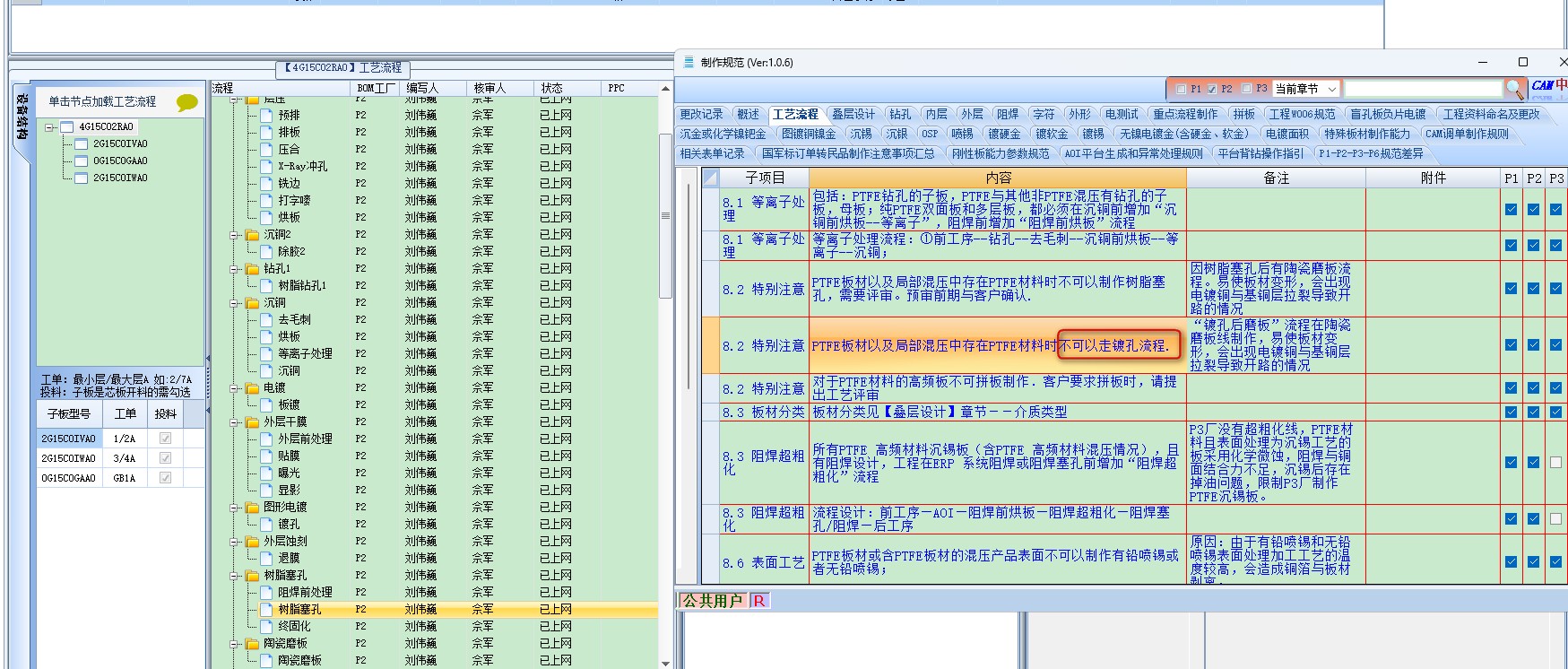Click the 制作规范 window title icon
Image resolution: width=1568 pixels, height=669 pixels.
tap(688, 62)
